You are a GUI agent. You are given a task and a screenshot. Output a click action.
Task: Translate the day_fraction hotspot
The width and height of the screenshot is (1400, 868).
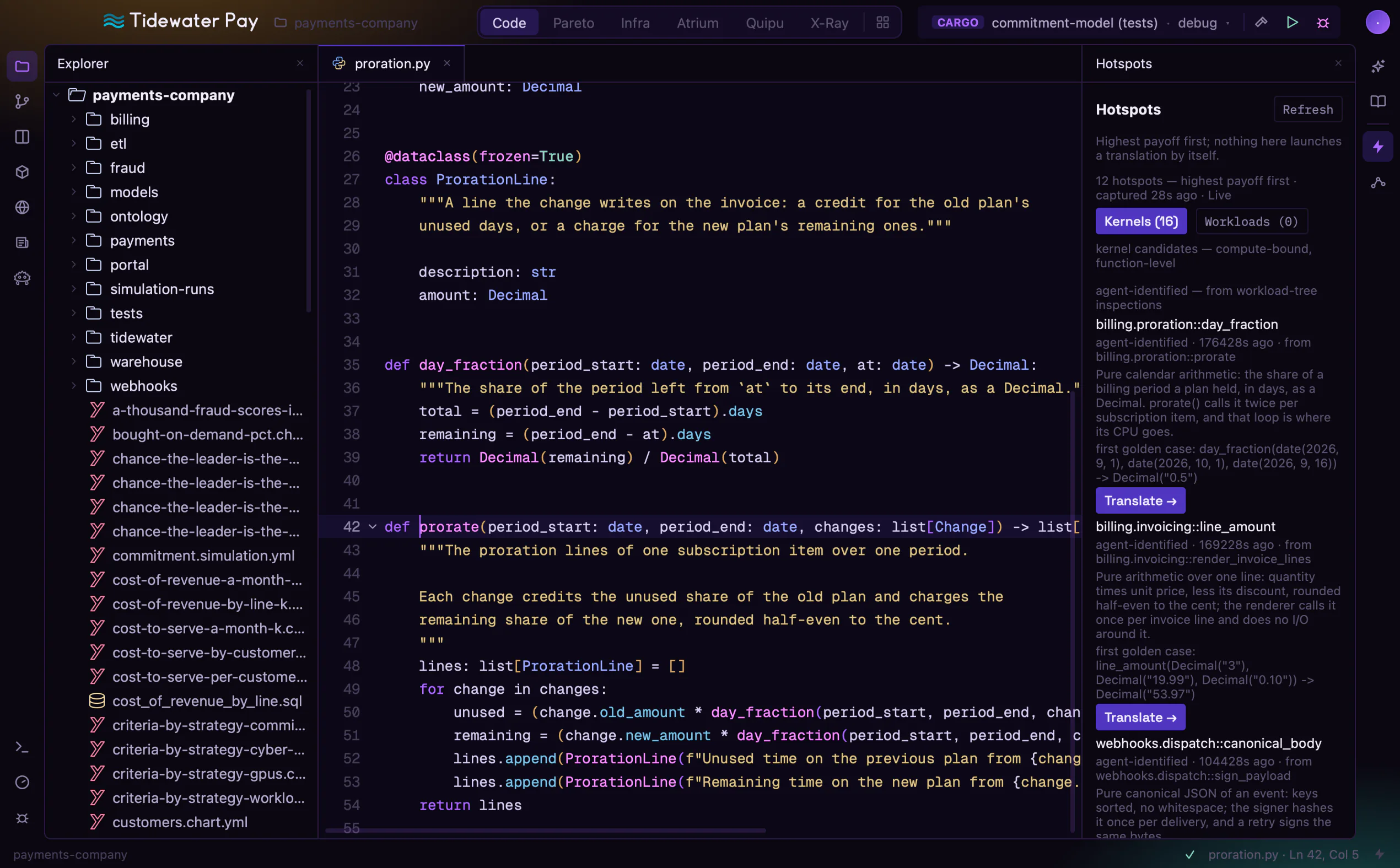[x=1140, y=500]
